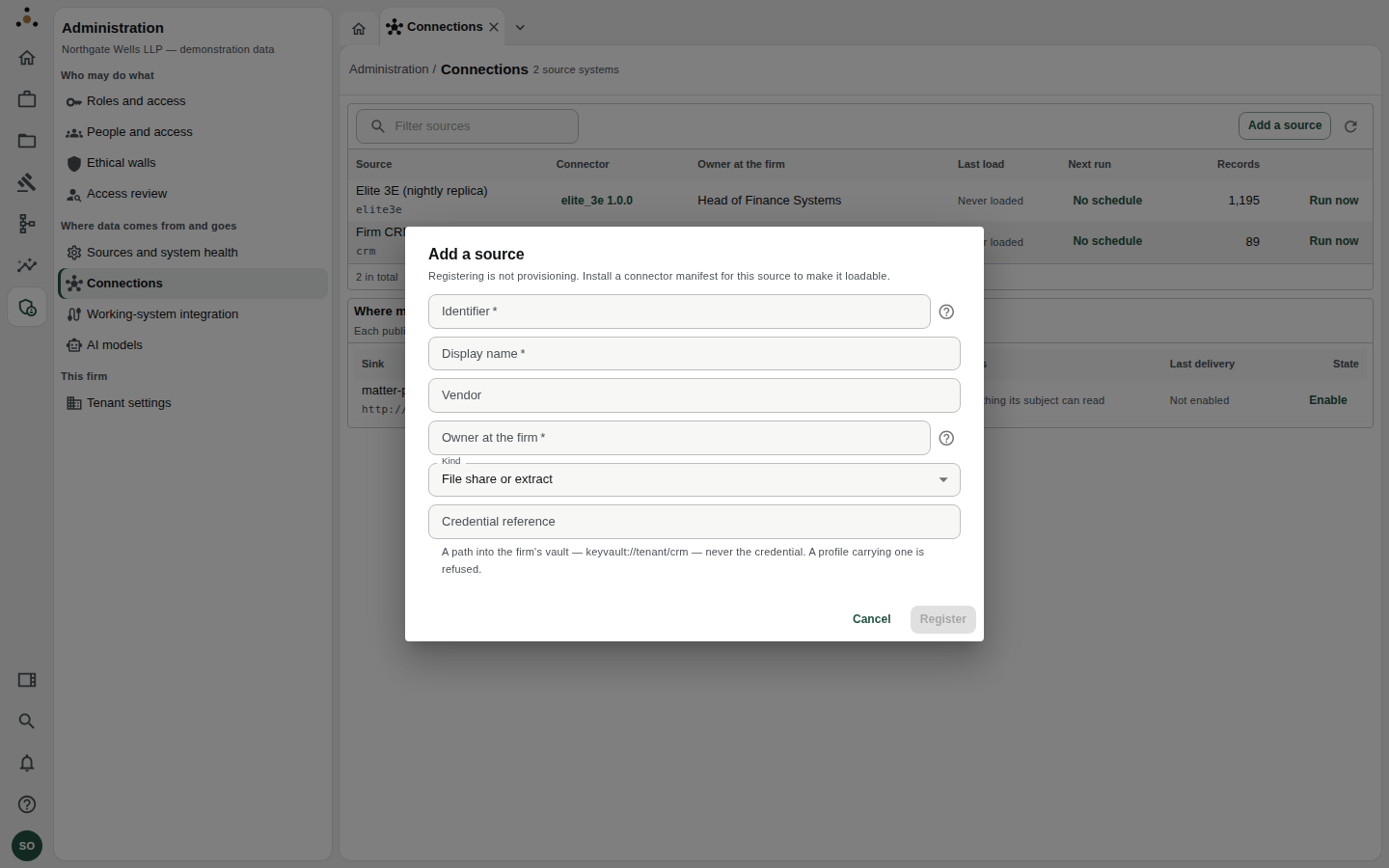This screenshot has height=868, width=1389.
Task: Run now for Elite 3E source
Action: coord(1333,201)
